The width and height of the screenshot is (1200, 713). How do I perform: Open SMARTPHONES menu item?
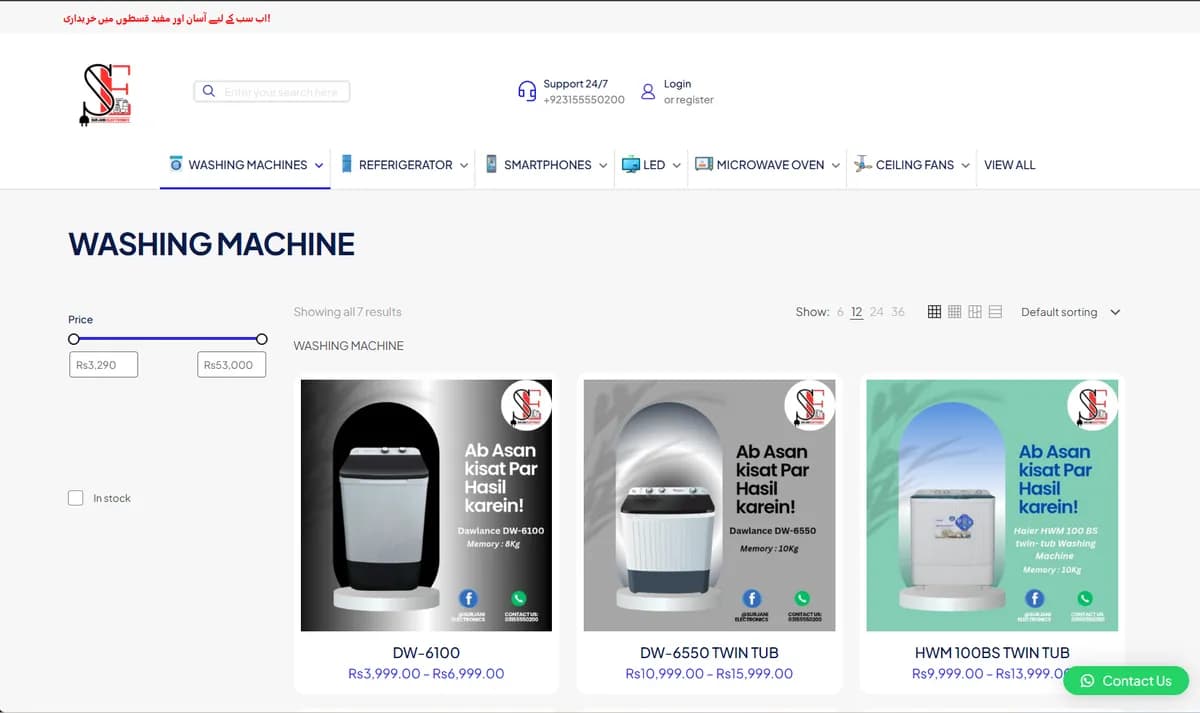click(x=547, y=165)
